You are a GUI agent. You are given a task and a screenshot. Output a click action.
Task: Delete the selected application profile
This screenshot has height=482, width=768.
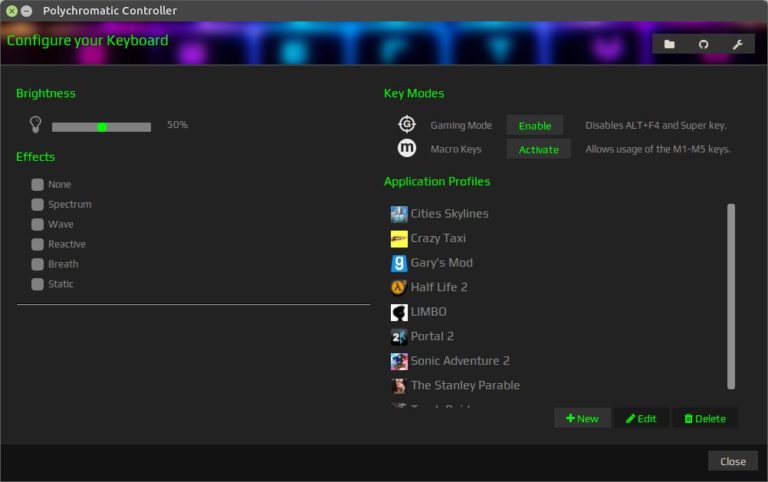tap(705, 418)
